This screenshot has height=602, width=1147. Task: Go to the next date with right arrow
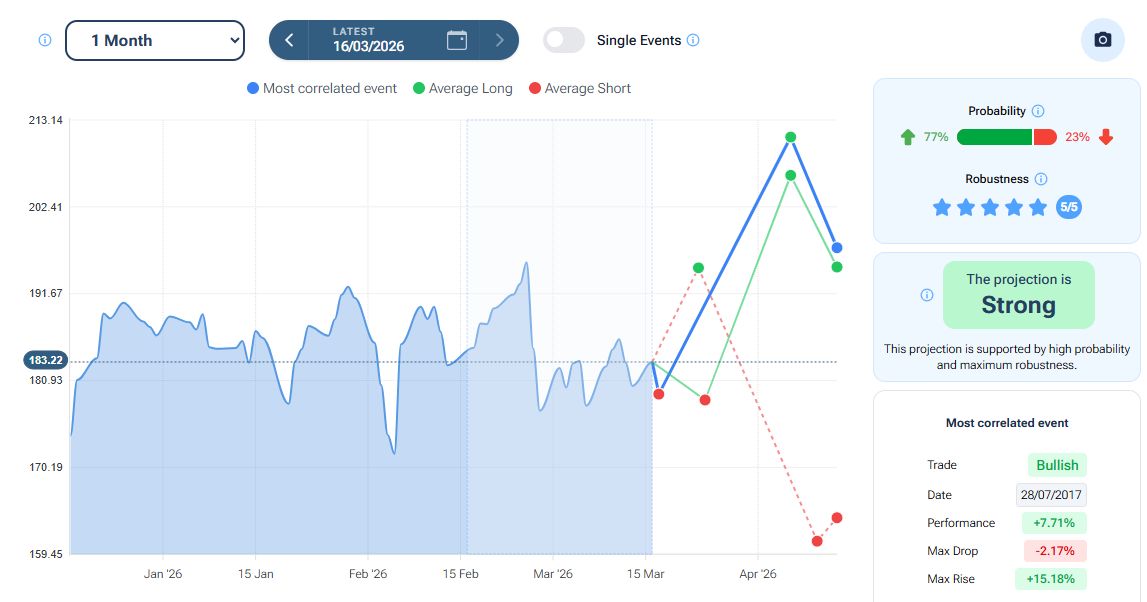point(499,40)
